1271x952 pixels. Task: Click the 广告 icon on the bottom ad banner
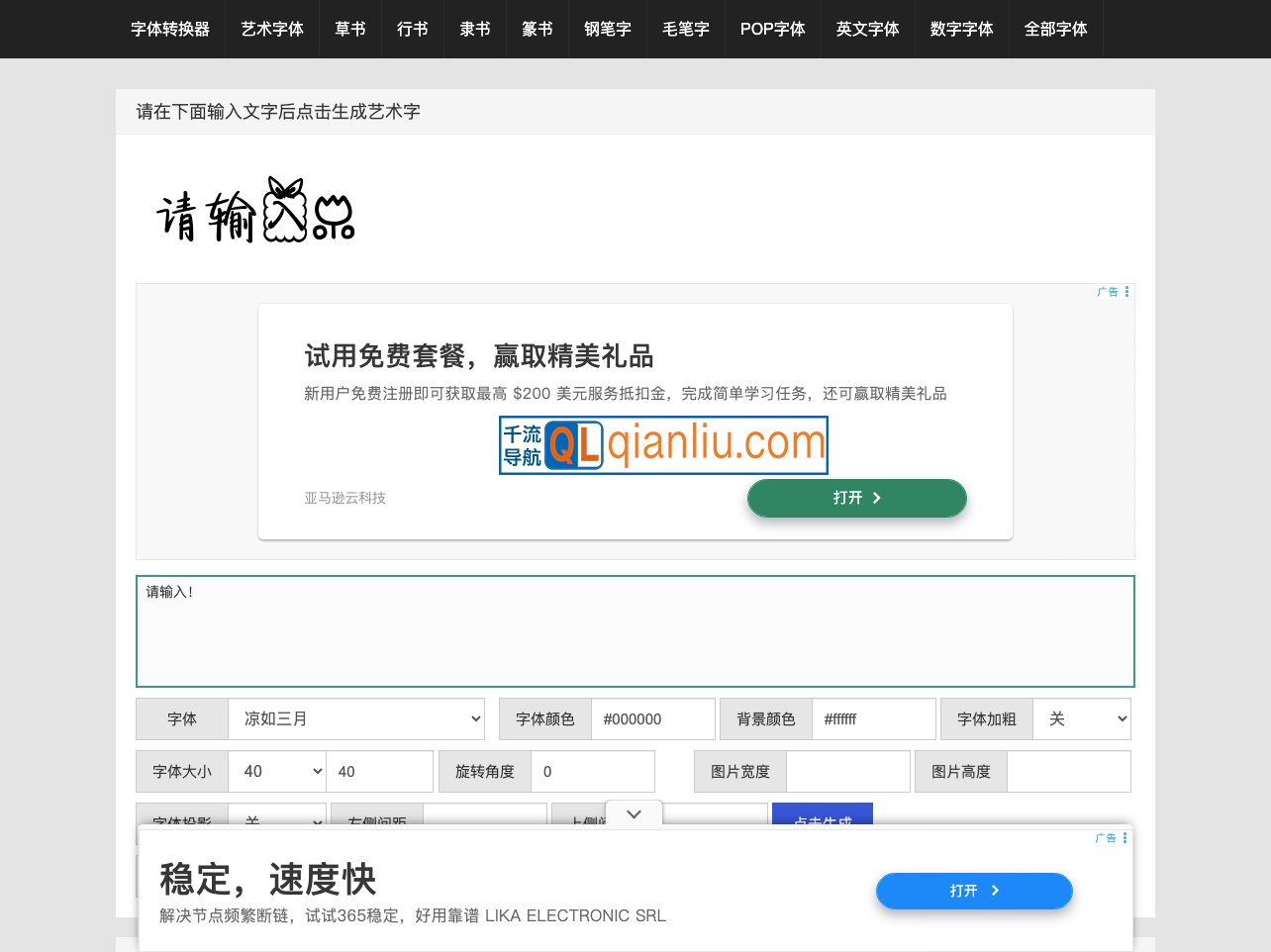1106,838
